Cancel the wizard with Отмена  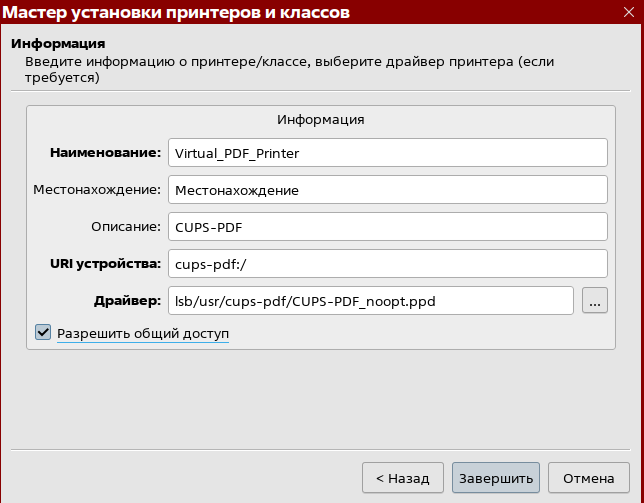(589, 478)
